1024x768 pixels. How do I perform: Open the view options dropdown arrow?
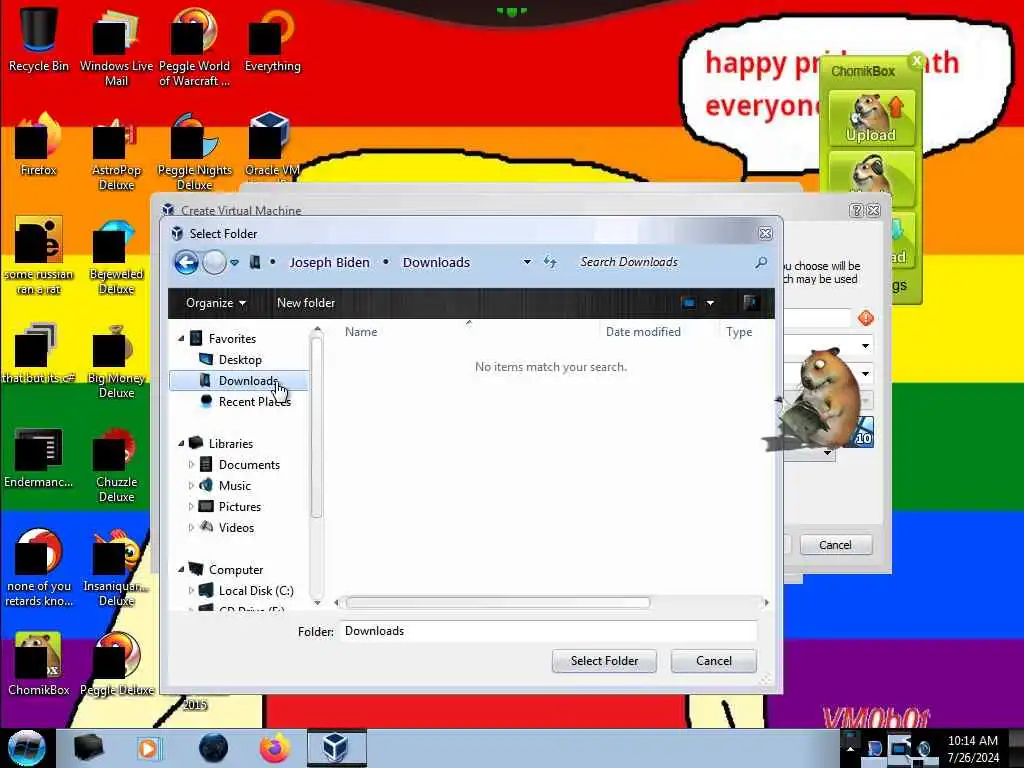pos(710,303)
